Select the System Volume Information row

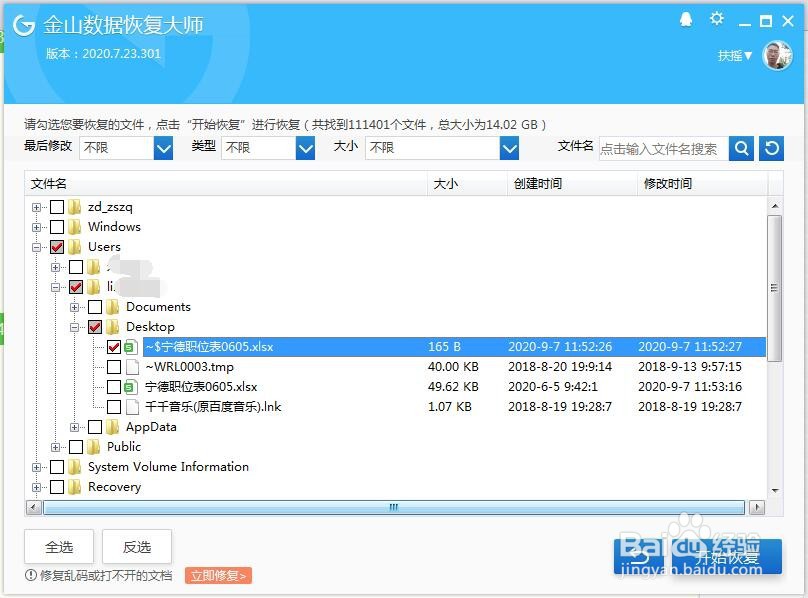(x=395, y=467)
